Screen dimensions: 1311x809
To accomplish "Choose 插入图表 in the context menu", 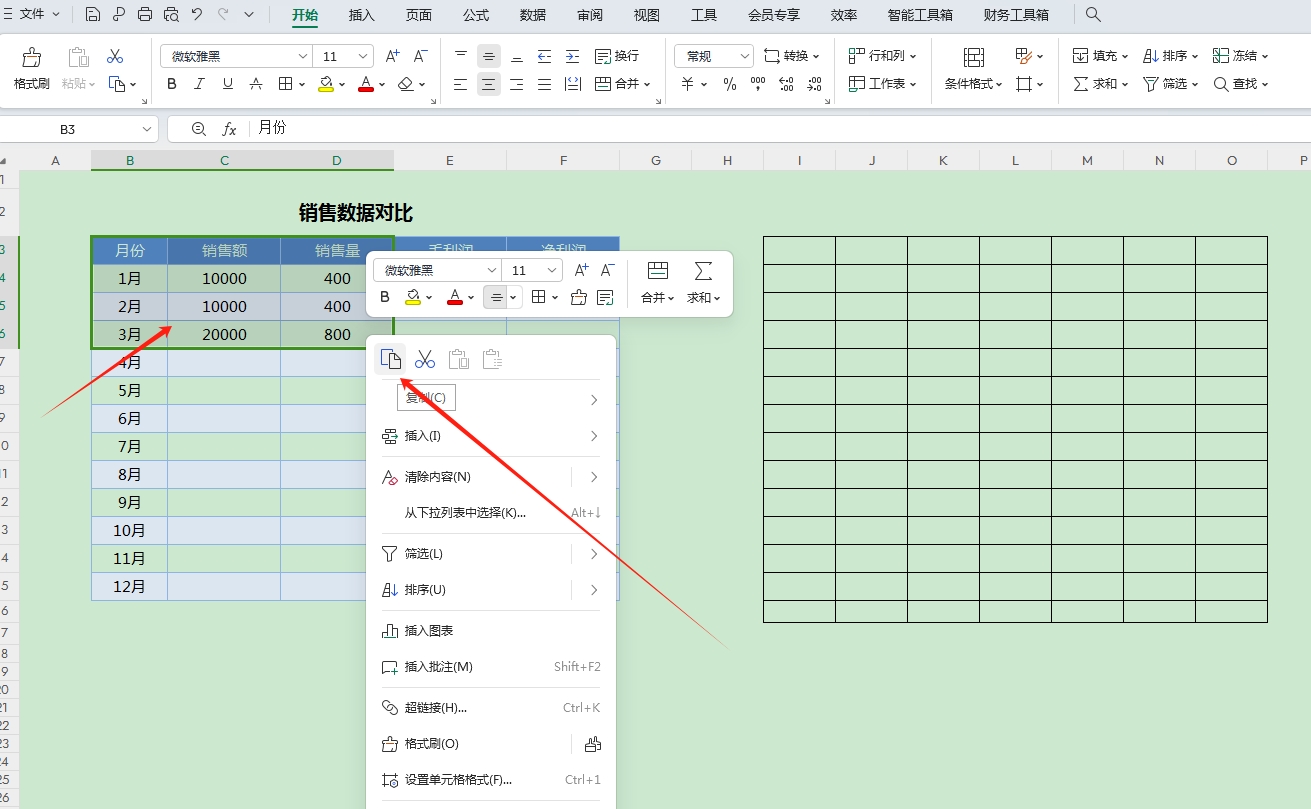I will click(491, 631).
